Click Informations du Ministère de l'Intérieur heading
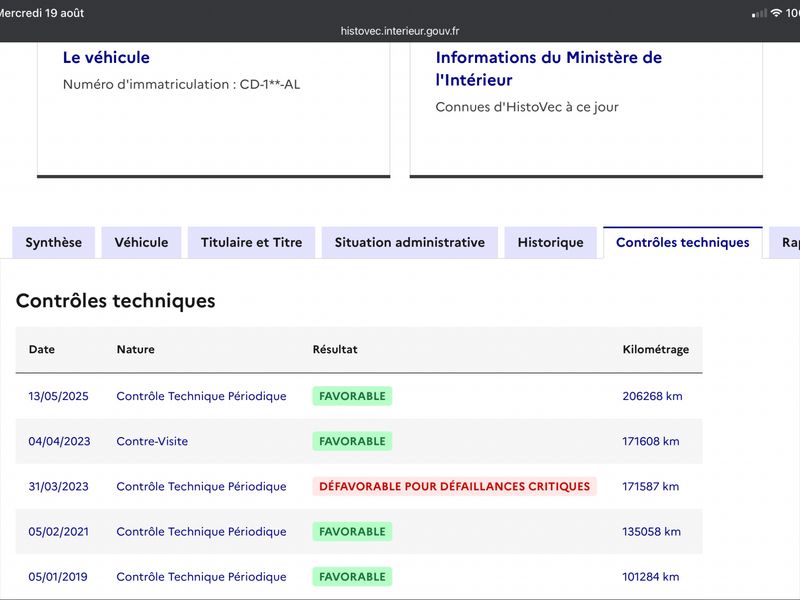800x600 pixels. point(548,69)
